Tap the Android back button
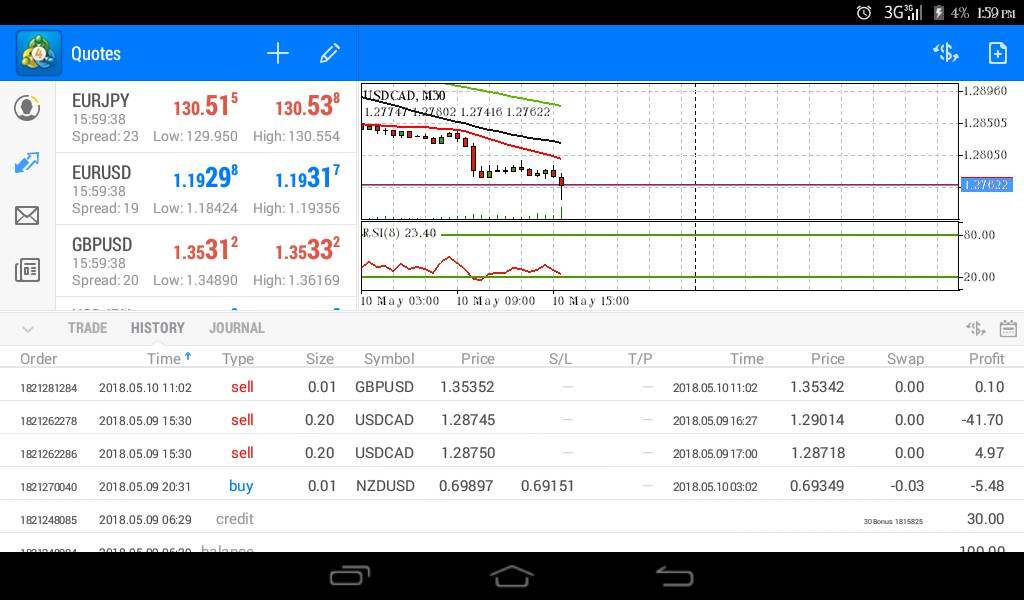This screenshot has height=600, width=1024. (674, 576)
